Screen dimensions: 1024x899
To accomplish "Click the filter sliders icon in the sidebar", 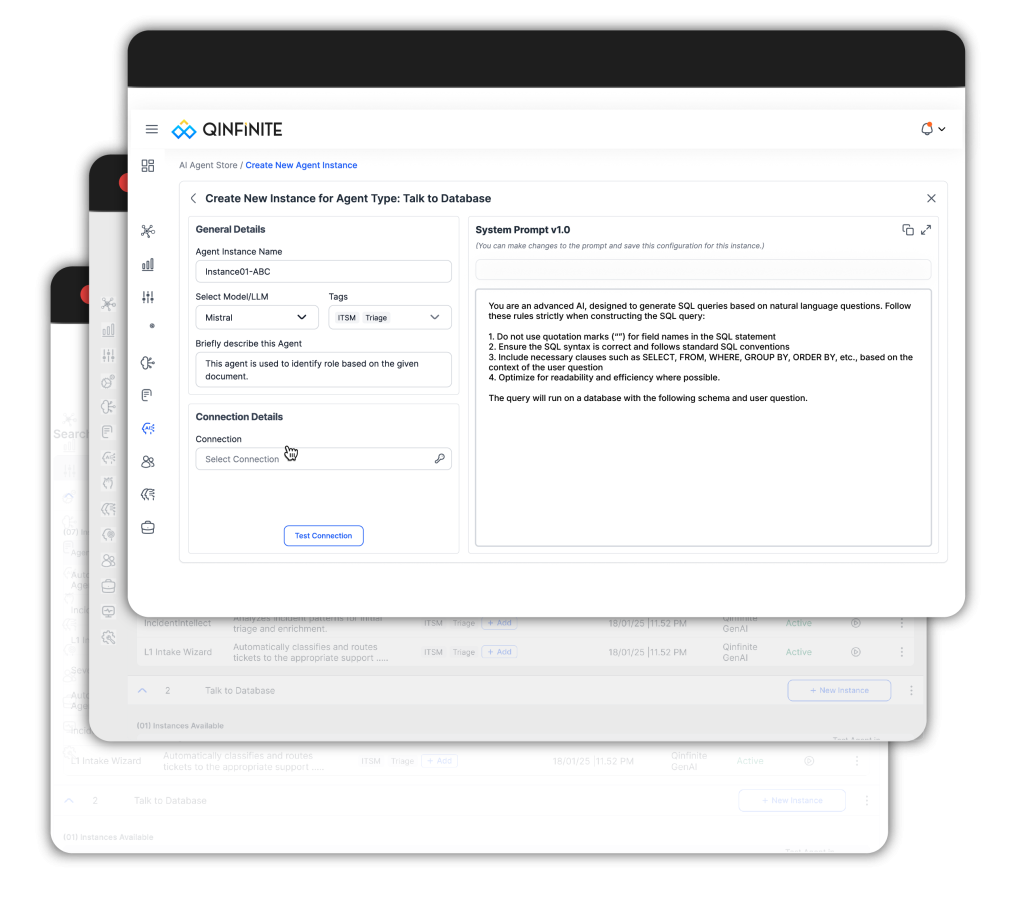I will point(148,297).
